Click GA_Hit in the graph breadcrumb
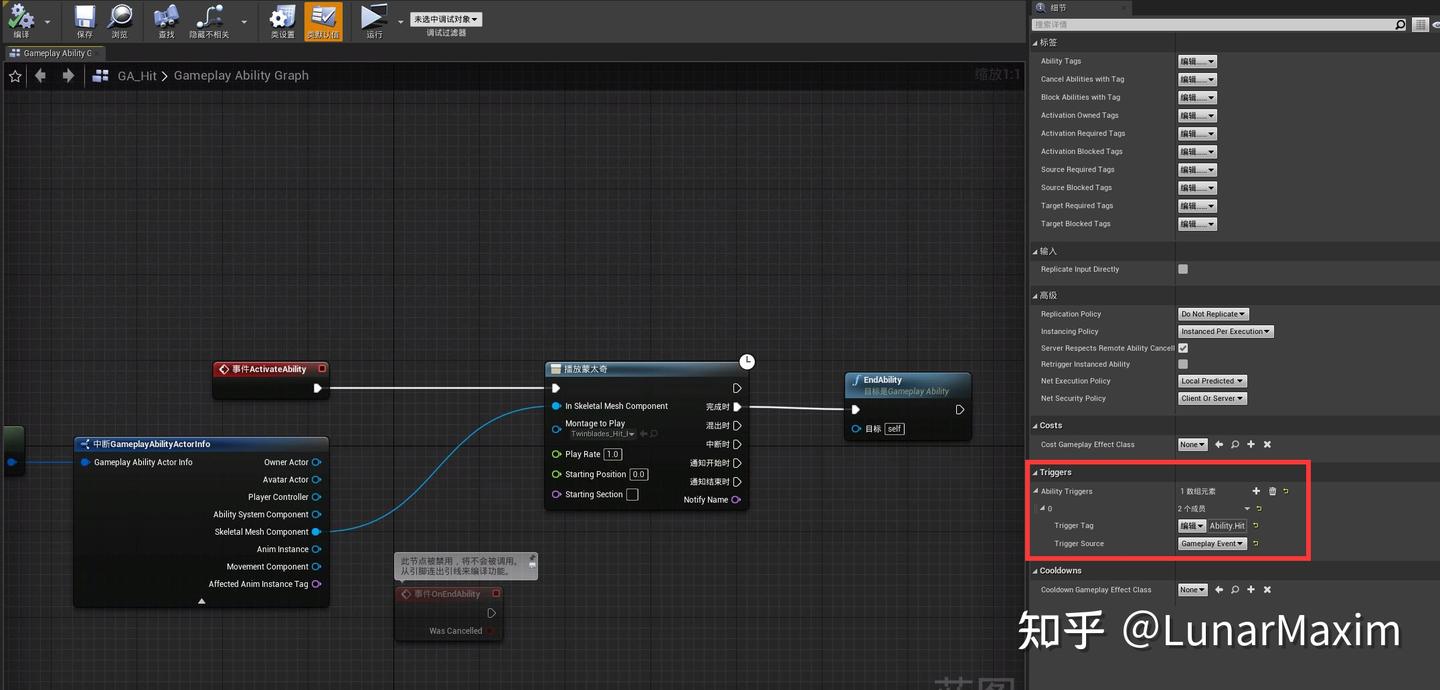The width and height of the screenshot is (1440, 690). coord(137,76)
